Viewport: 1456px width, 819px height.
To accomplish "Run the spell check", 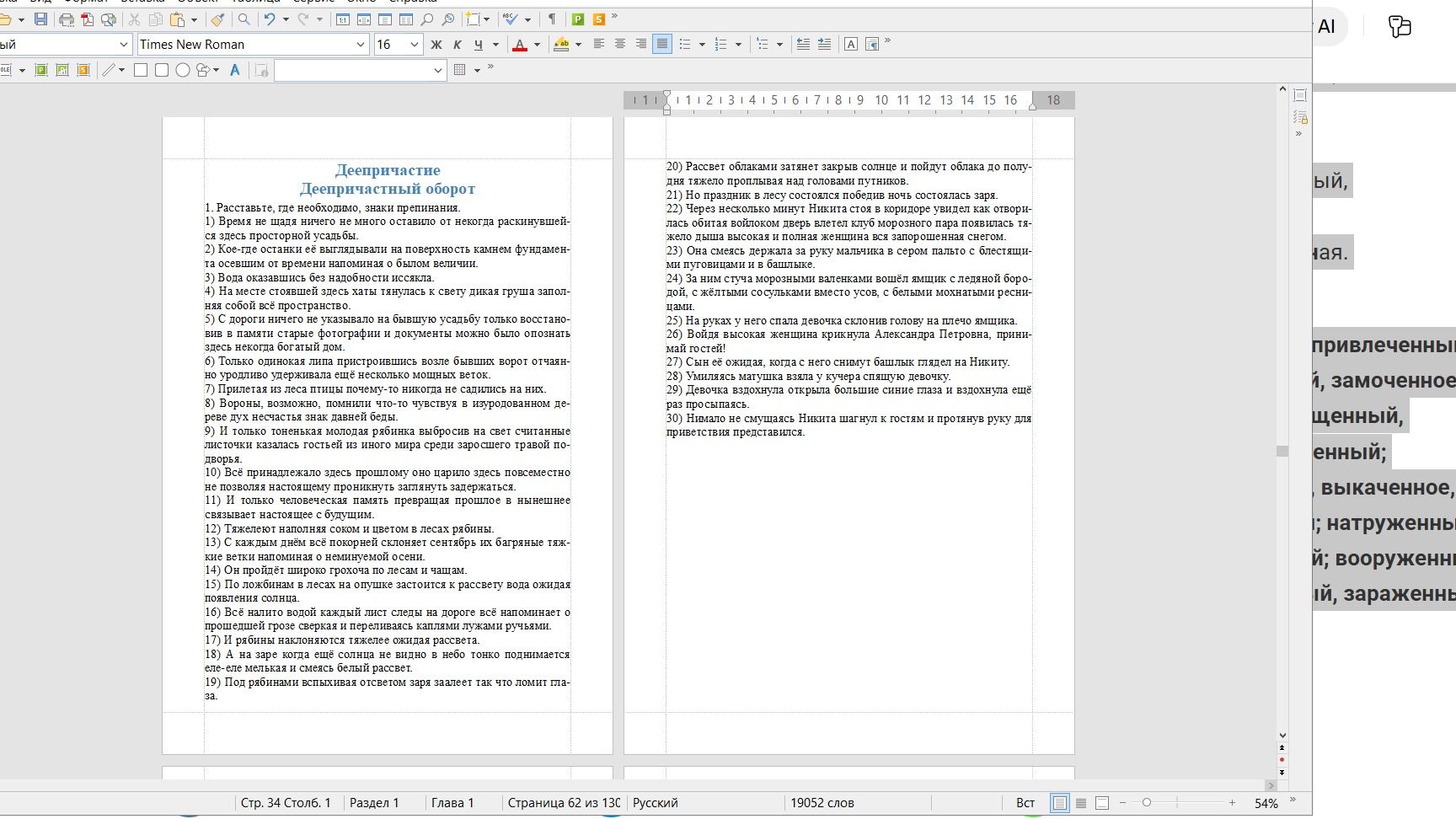I will (x=510, y=19).
